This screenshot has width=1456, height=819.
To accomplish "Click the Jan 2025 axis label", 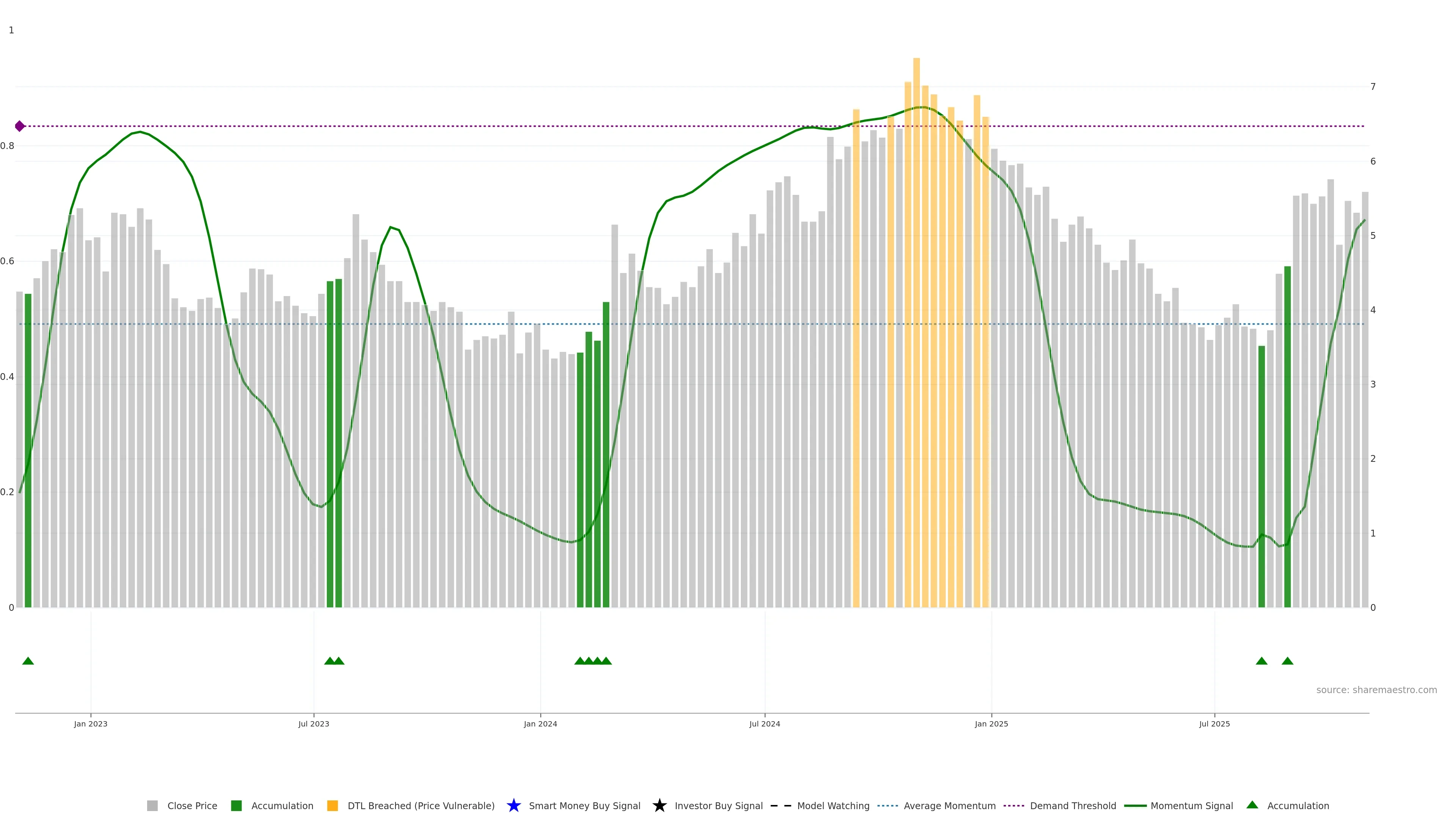I will (991, 723).
